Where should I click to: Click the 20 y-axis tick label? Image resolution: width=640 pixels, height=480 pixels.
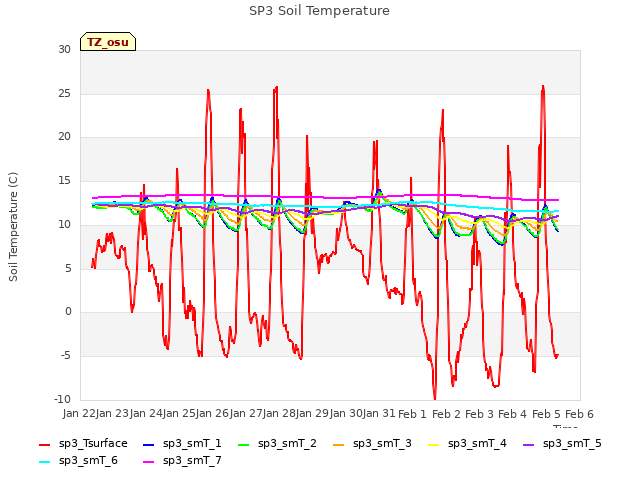(x=64, y=137)
